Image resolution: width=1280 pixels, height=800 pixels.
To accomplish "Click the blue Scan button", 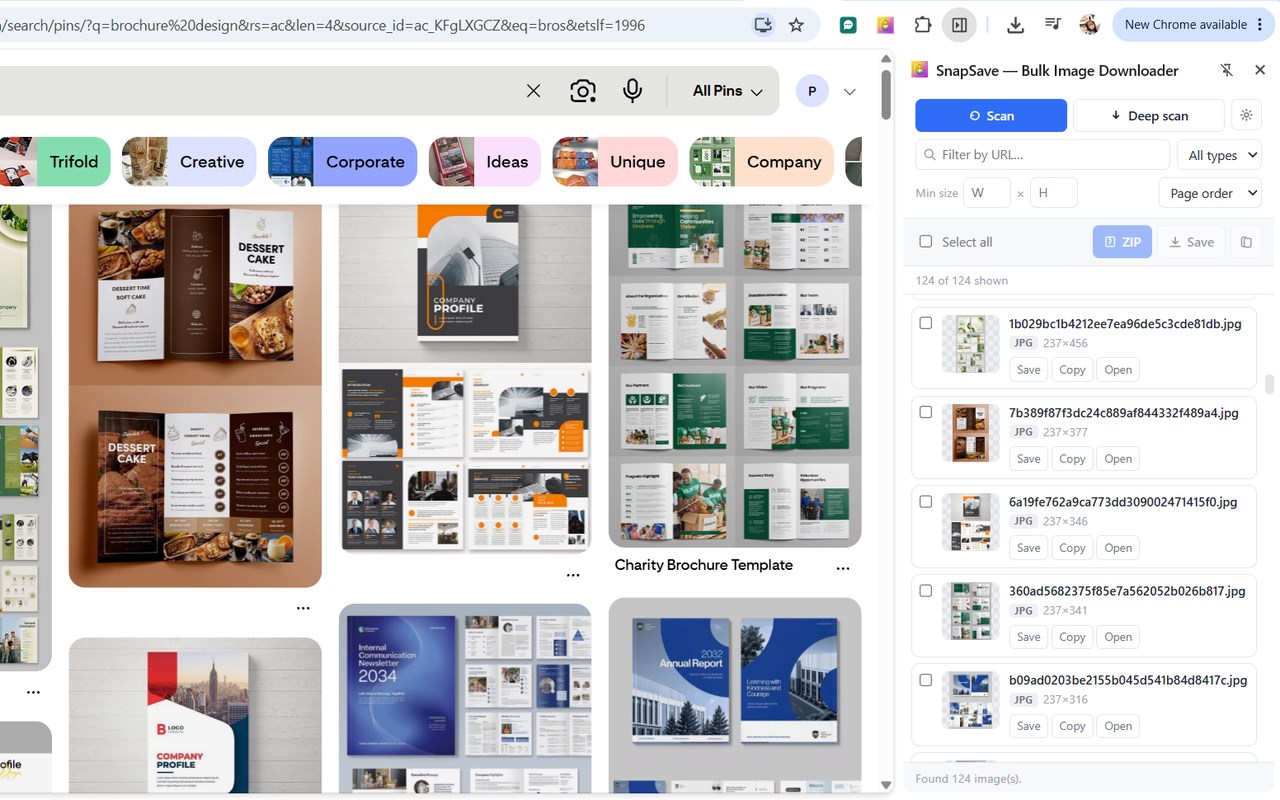I will tap(991, 116).
